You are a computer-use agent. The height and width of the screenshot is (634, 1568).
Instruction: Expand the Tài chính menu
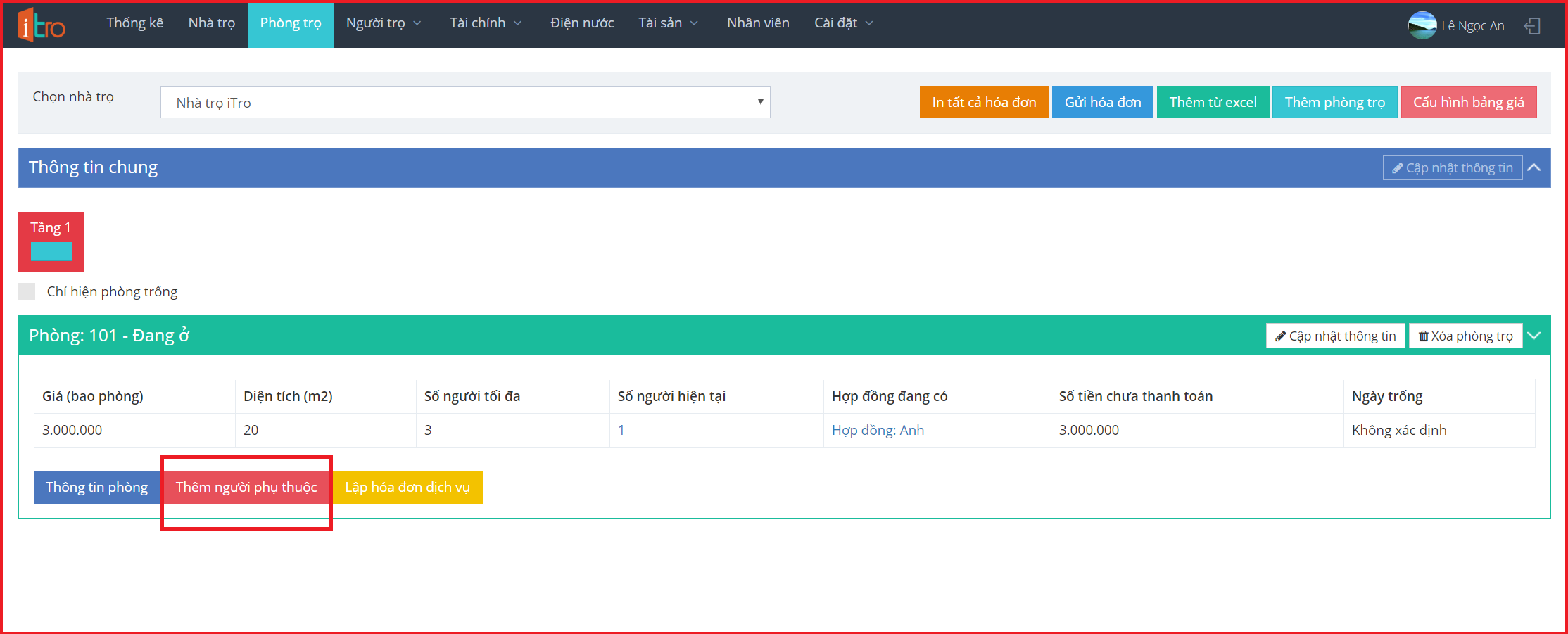[x=485, y=23]
